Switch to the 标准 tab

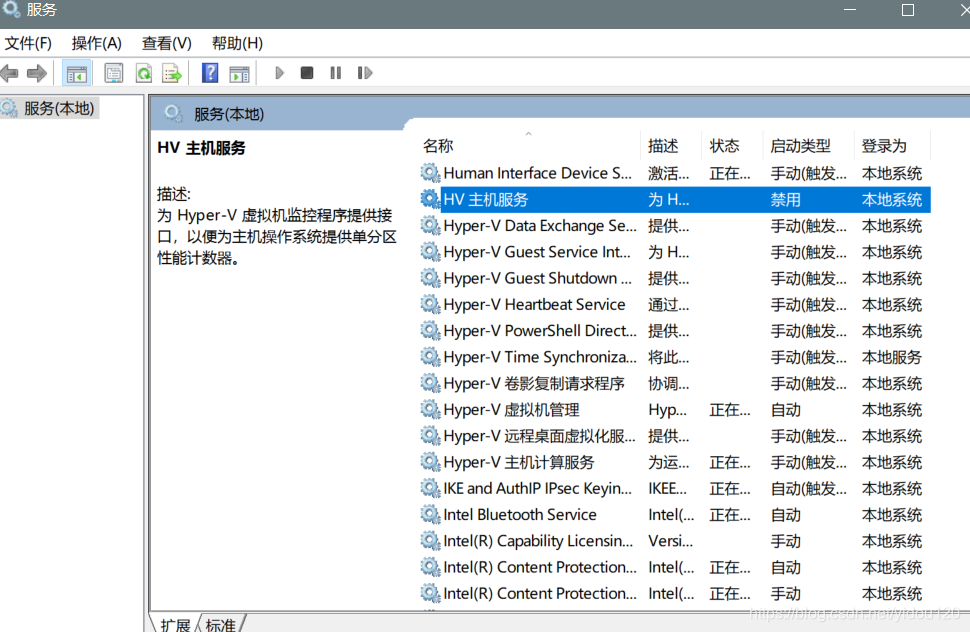point(221,624)
